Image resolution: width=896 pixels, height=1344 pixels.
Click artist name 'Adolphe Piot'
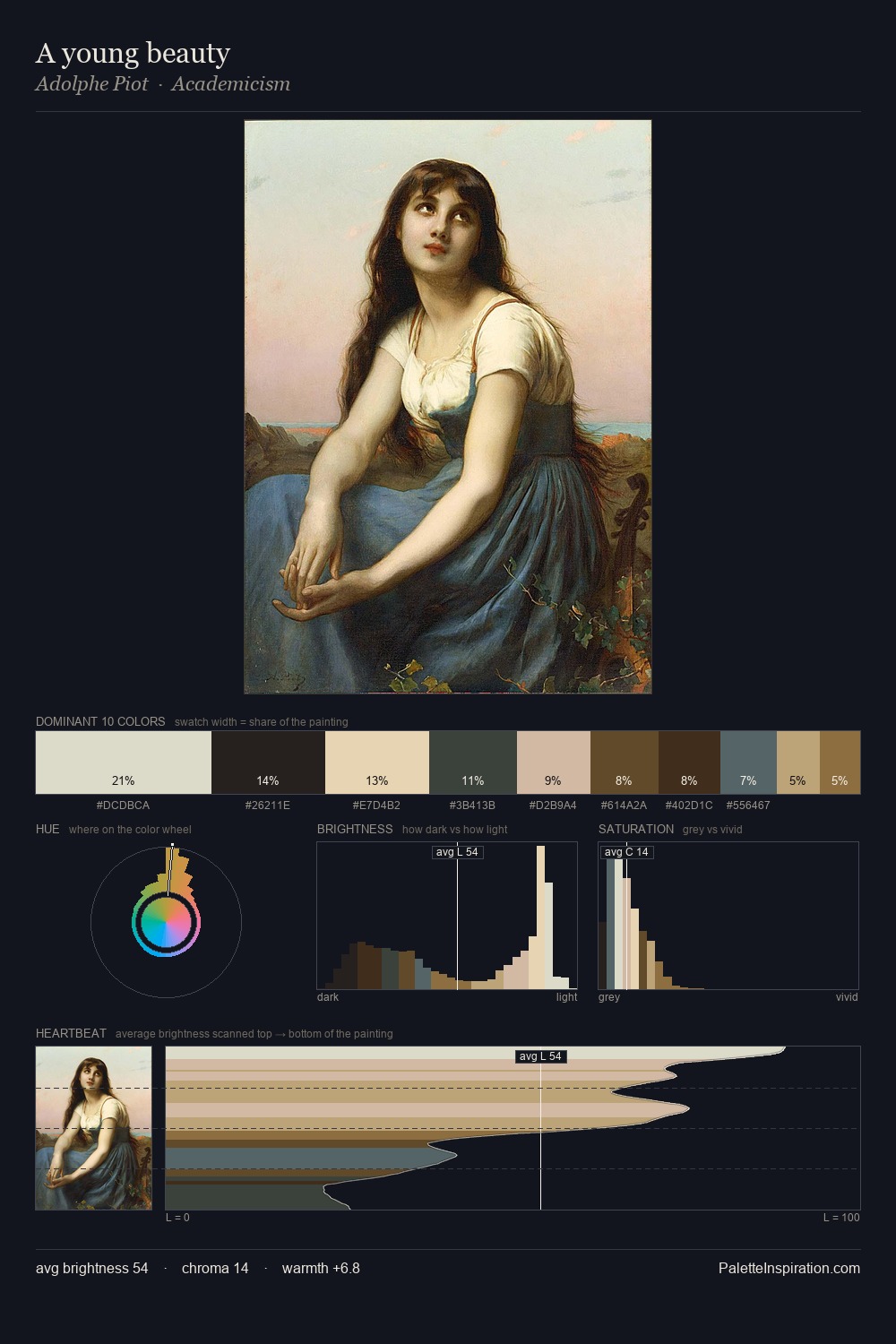point(91,84)
